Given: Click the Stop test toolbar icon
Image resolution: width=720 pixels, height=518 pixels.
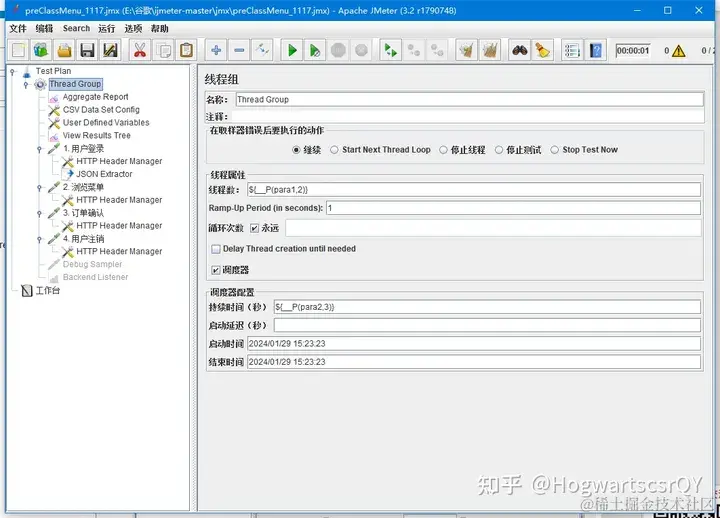Looking at the screenshot, I should point(338,50).
